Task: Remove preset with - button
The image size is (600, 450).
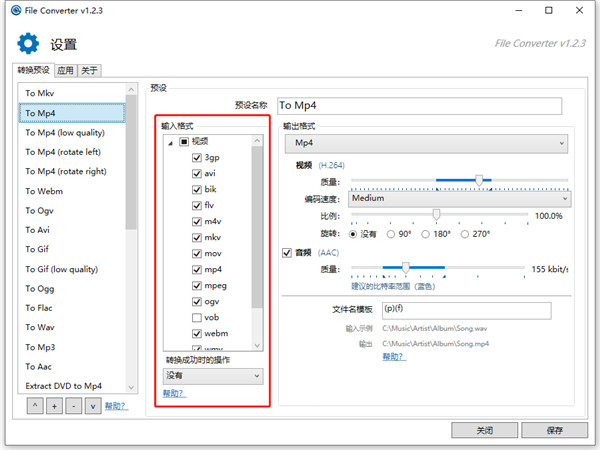Action: tap(73, 406)
